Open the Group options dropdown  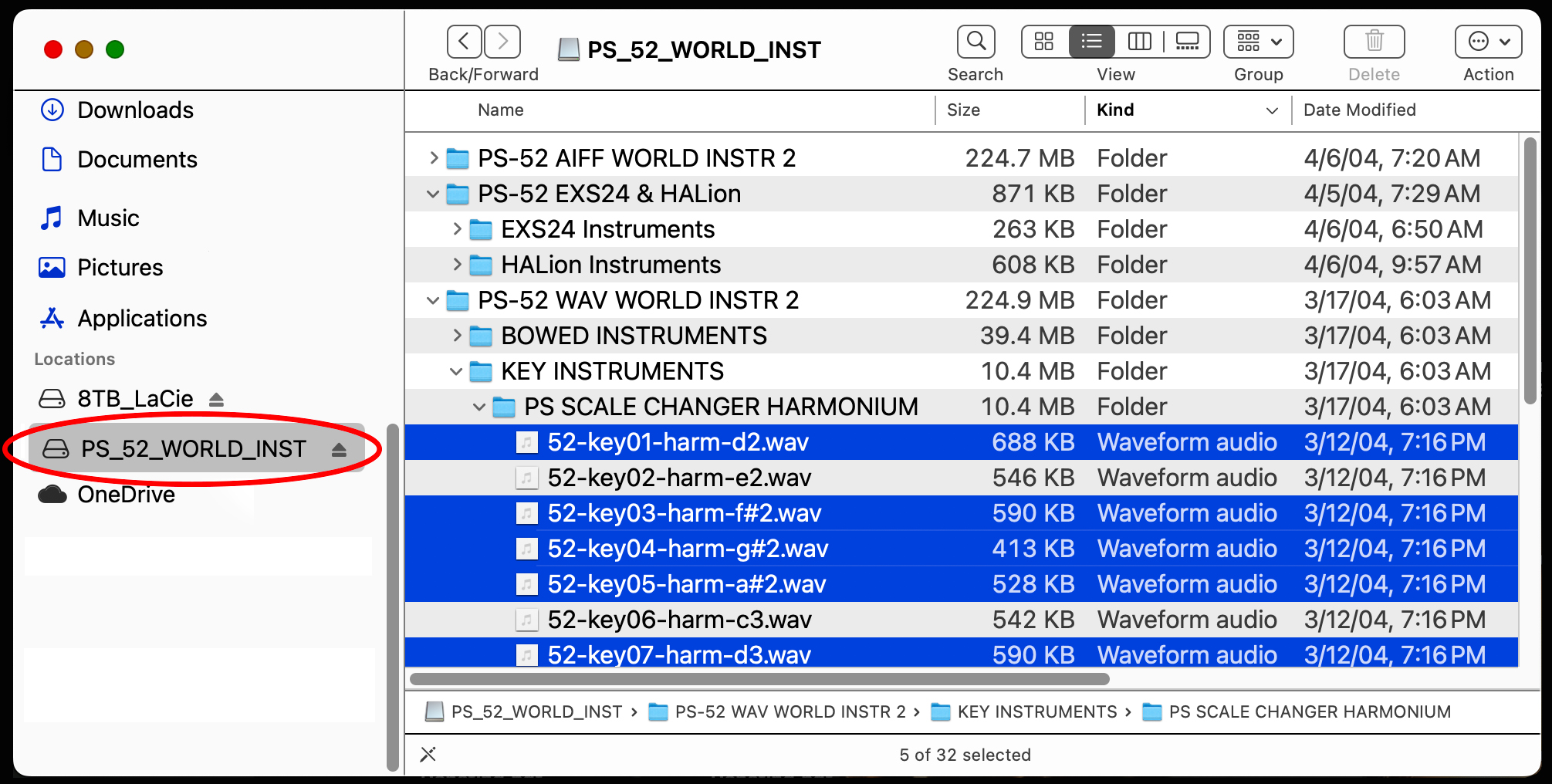click(x=1259, y=42)
